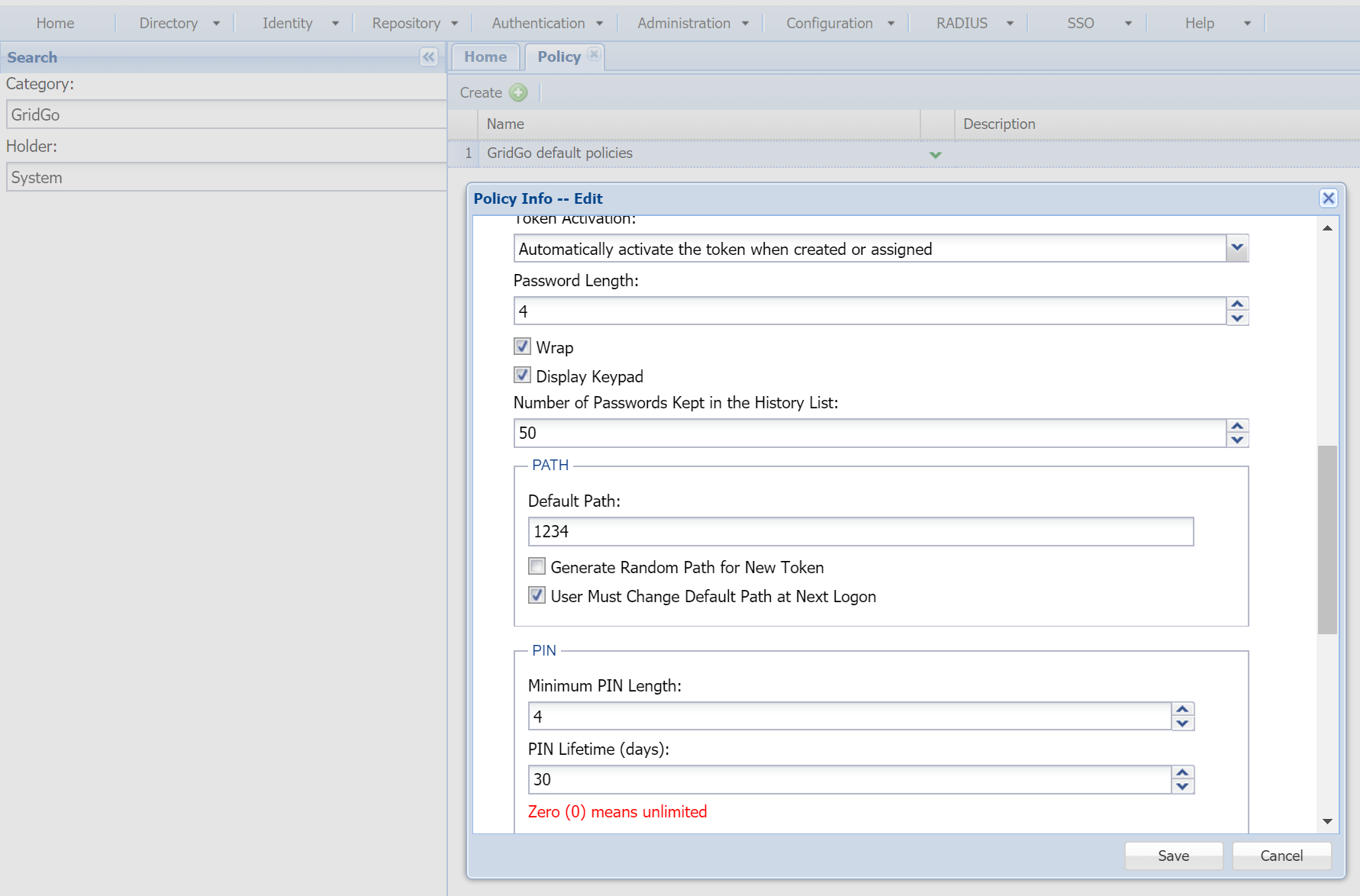
Task: Toggle the Display Keypad checkbox
Action: point(522,375)
